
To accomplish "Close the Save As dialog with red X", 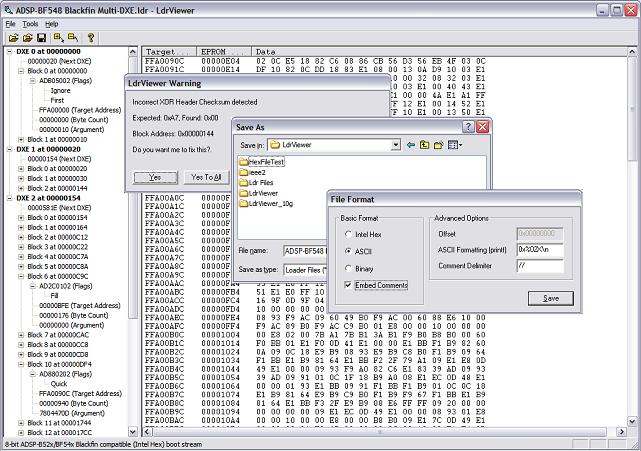I will click(482, 127).
